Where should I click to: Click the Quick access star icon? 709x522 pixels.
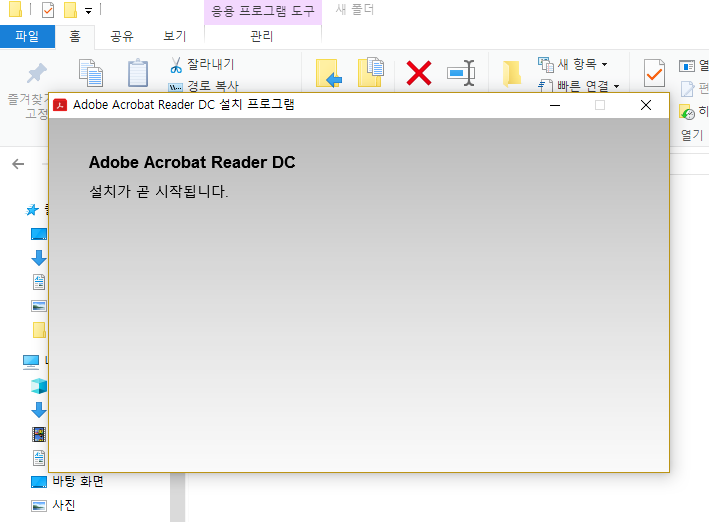click(32, 210)
